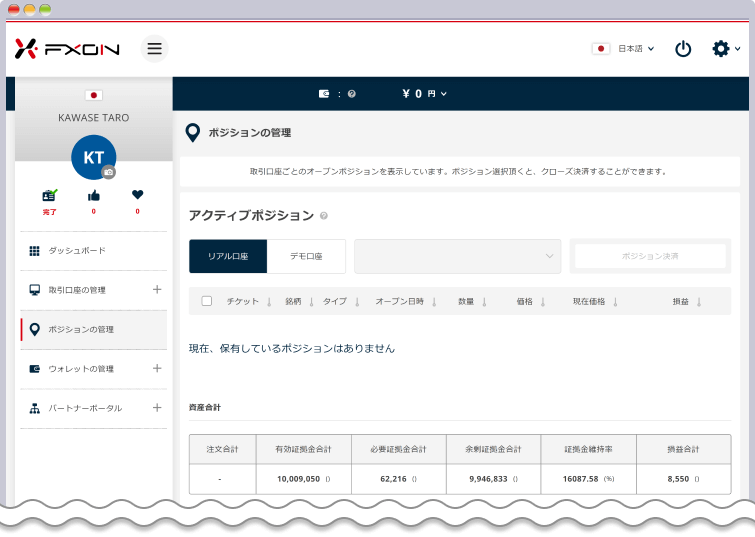
Task: Click the 9,946,833 余剰証拠金合計 value
Action: 488,479
